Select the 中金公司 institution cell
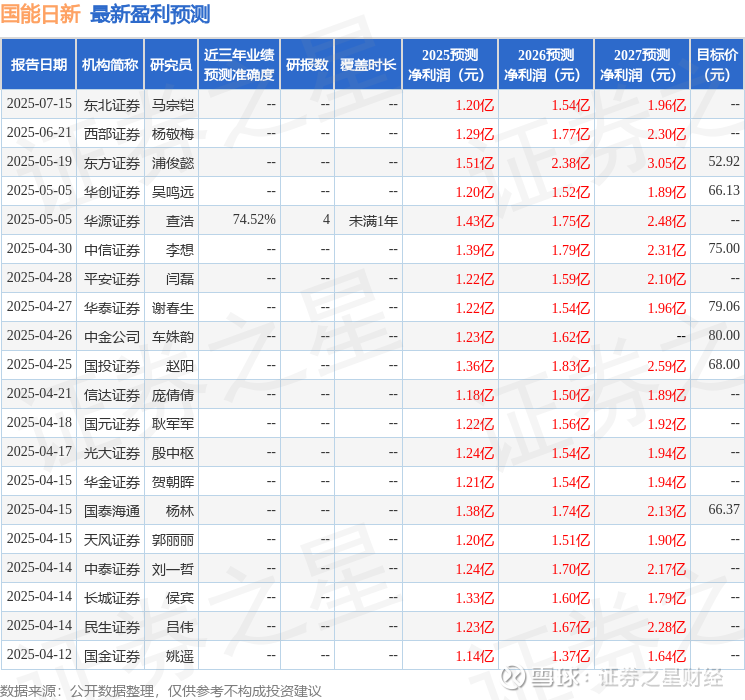The height and width of the screenshot is (700, 745). pos(112,337)
